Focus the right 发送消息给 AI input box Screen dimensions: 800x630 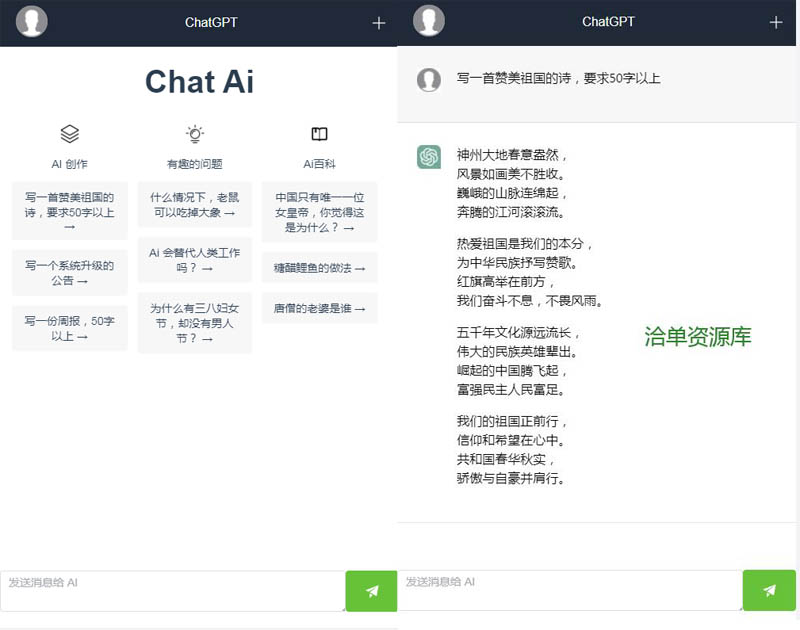570,590
